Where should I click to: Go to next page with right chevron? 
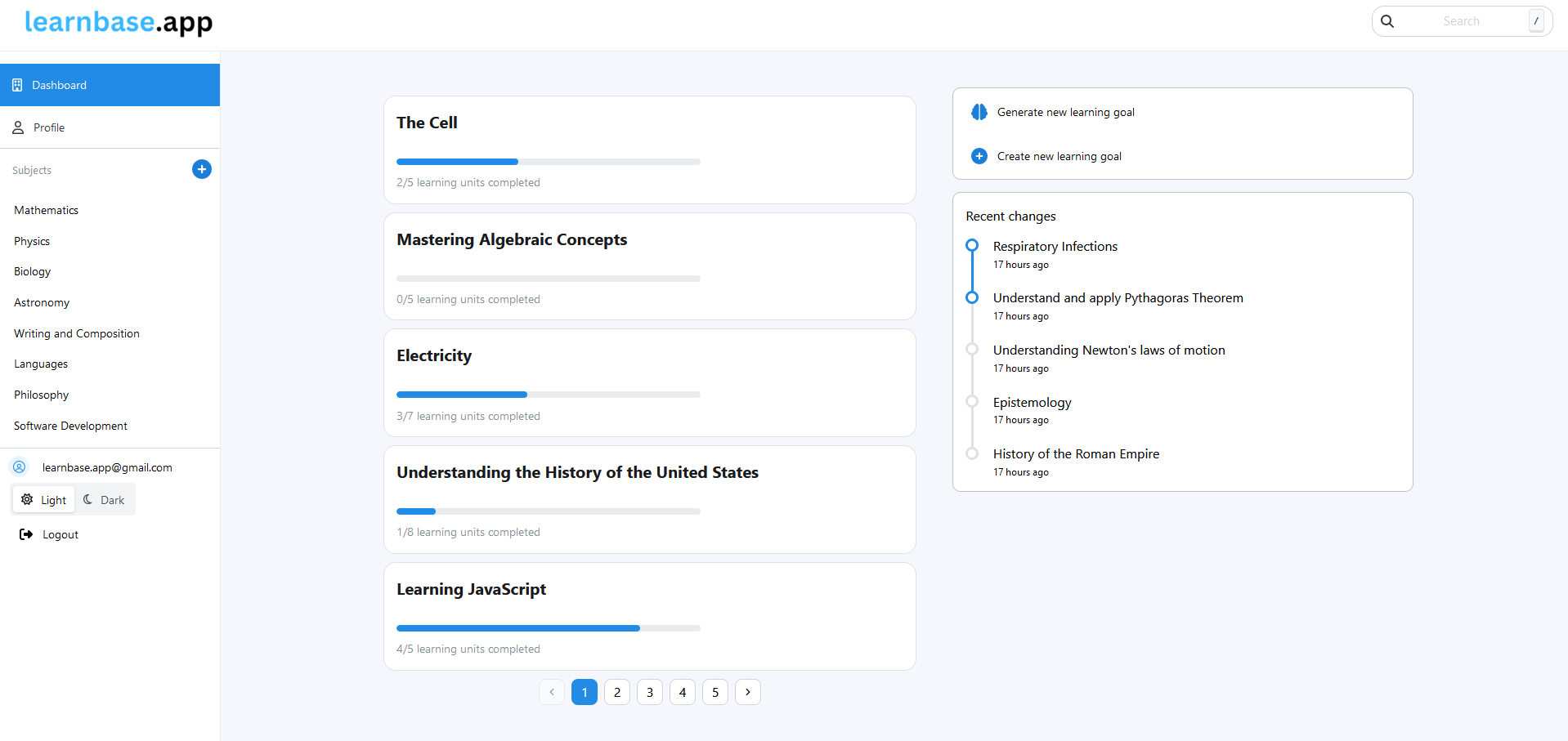pyautogui.click(x=747, y=692)
